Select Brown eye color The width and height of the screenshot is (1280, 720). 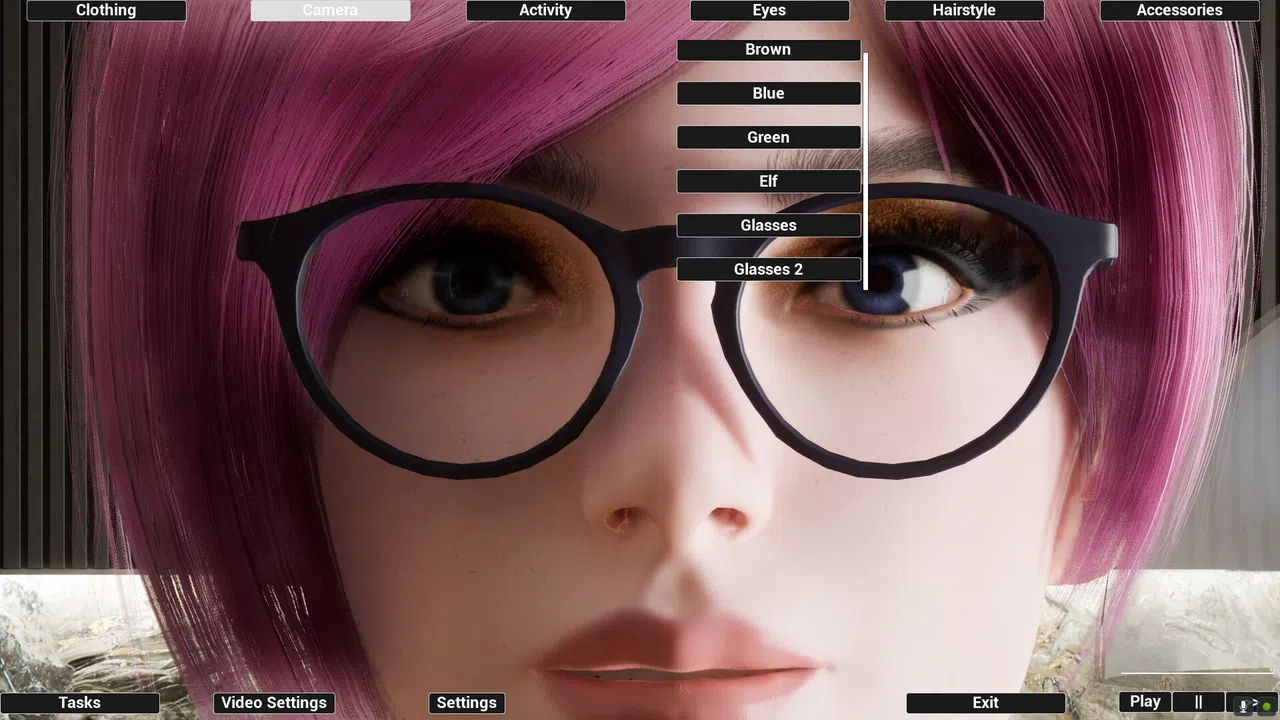coord(768,49)
